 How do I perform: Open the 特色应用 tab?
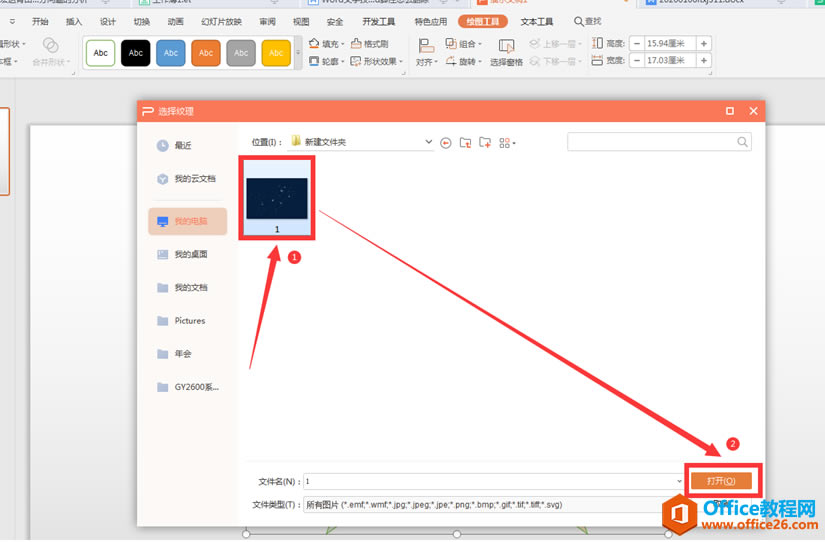(430, 22)
